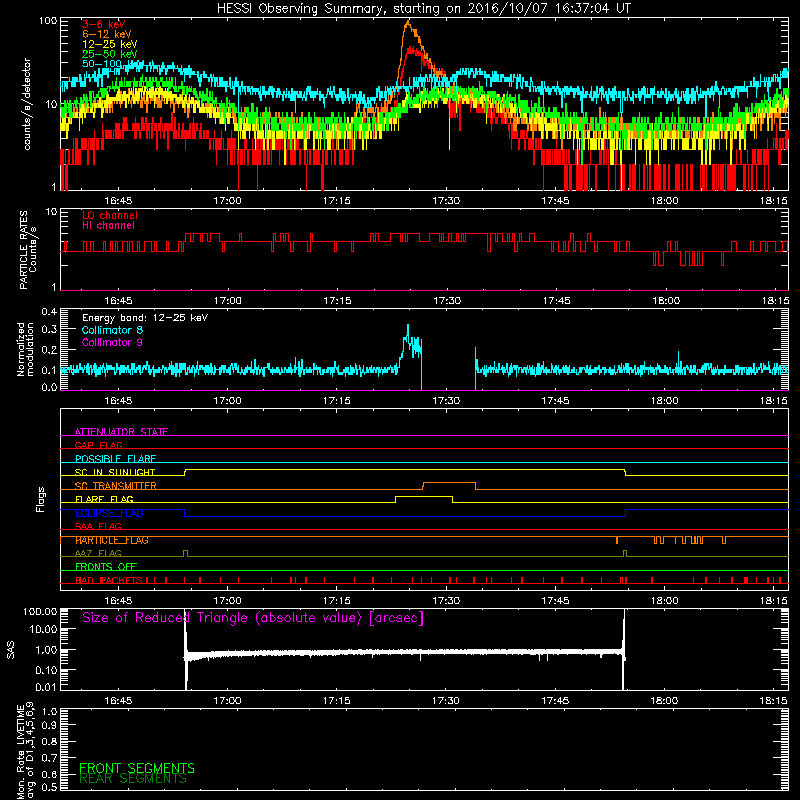Click the 18:00 tick under modulation panel
Image resolution: width=800 pixels, height=800 pixels.
(x=665, y=401)
